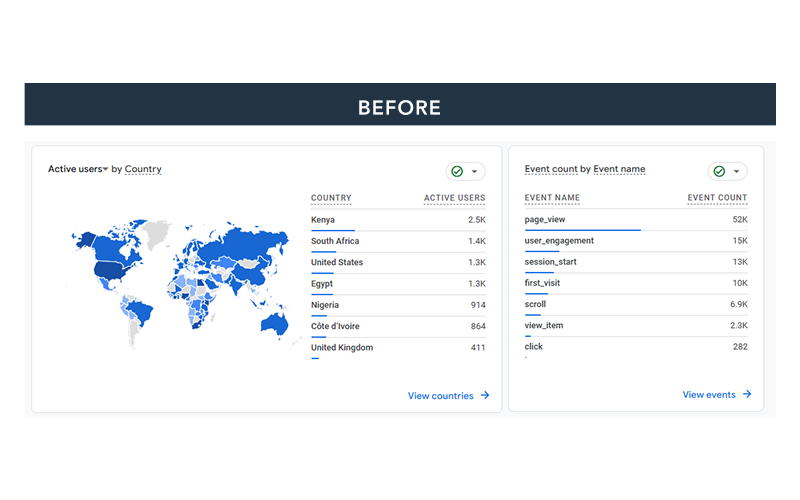Click the United States on the world map
This screenshot has width=800, height=500.
(x=111, y=270)
